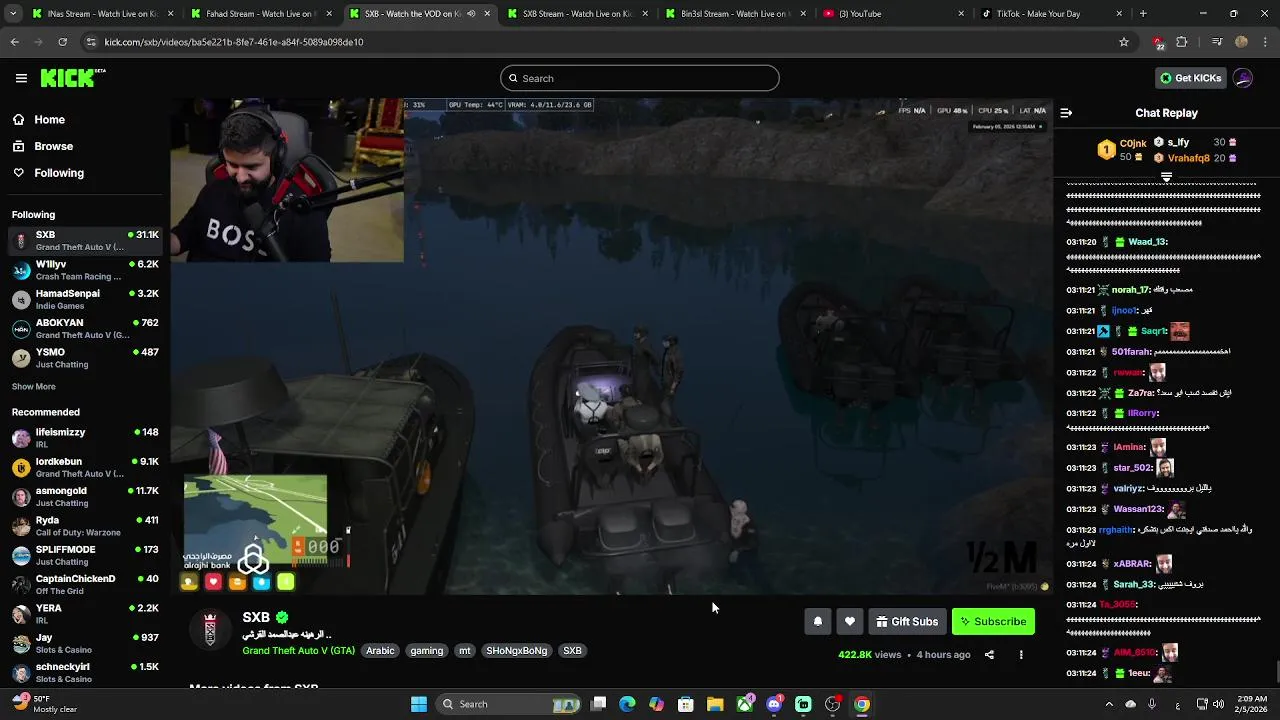Switch to SXB Stream live browser tab
1280x720 pixels.
[x=576, y=14]
